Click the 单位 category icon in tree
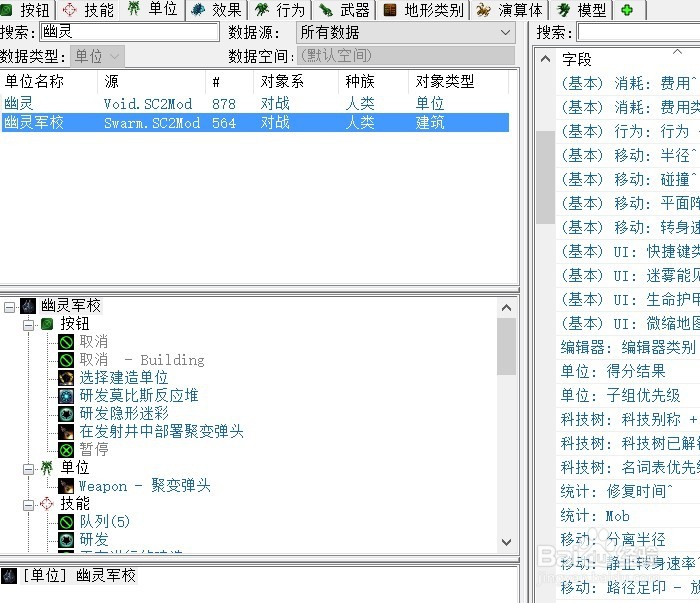700x603 pixels. 47,468
